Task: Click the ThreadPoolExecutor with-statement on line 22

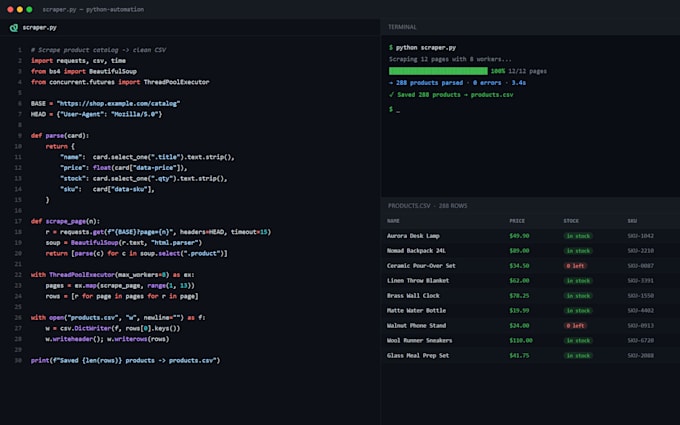Action: pyautogui.click(x=113, y=275)
